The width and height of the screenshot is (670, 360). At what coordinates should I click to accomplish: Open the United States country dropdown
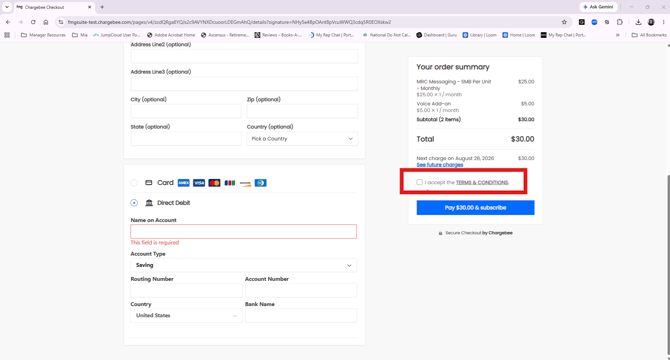(x=186, y=316)
